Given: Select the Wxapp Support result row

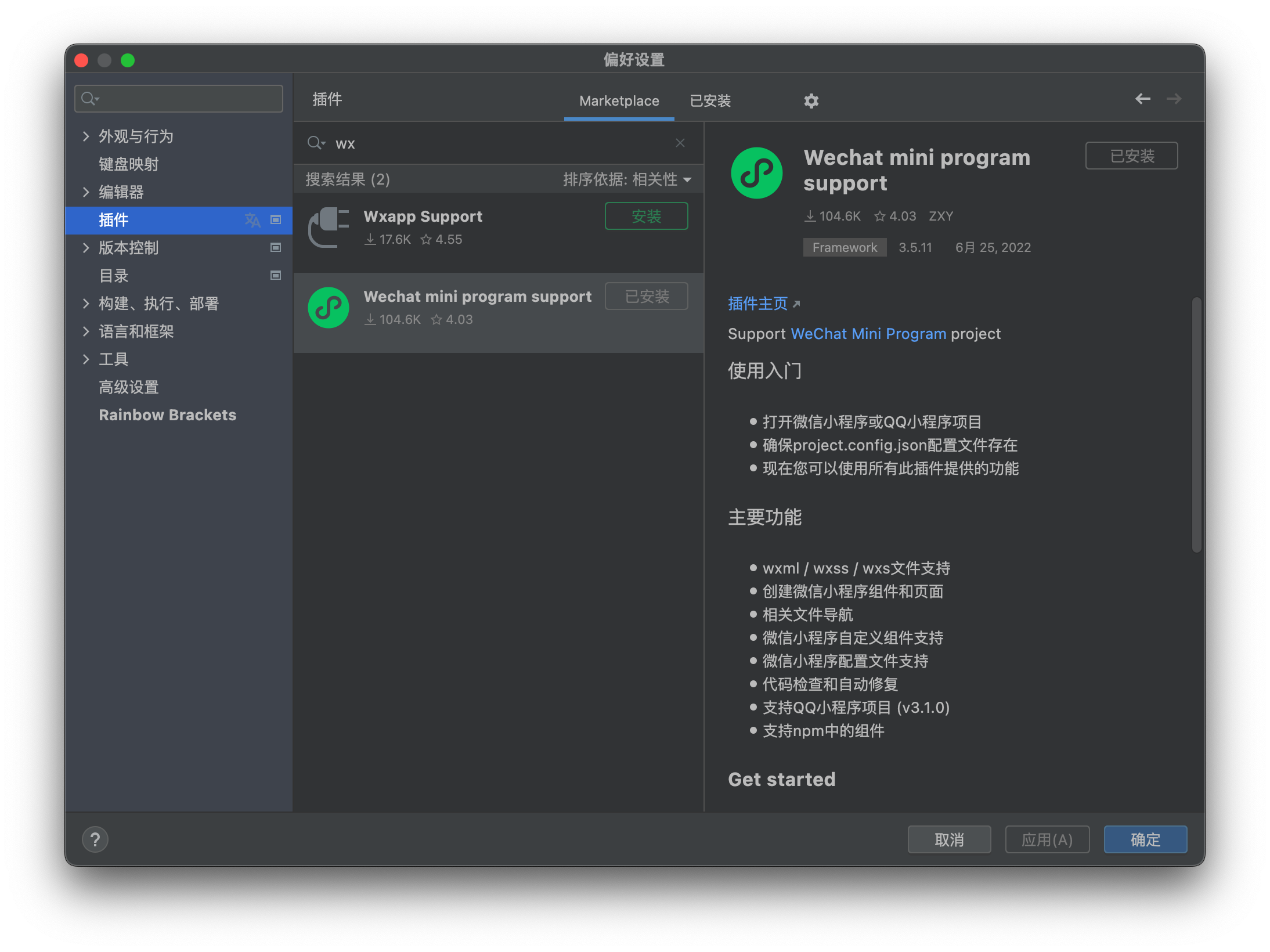Looking at the screenshot, I should tap(499, 232).
